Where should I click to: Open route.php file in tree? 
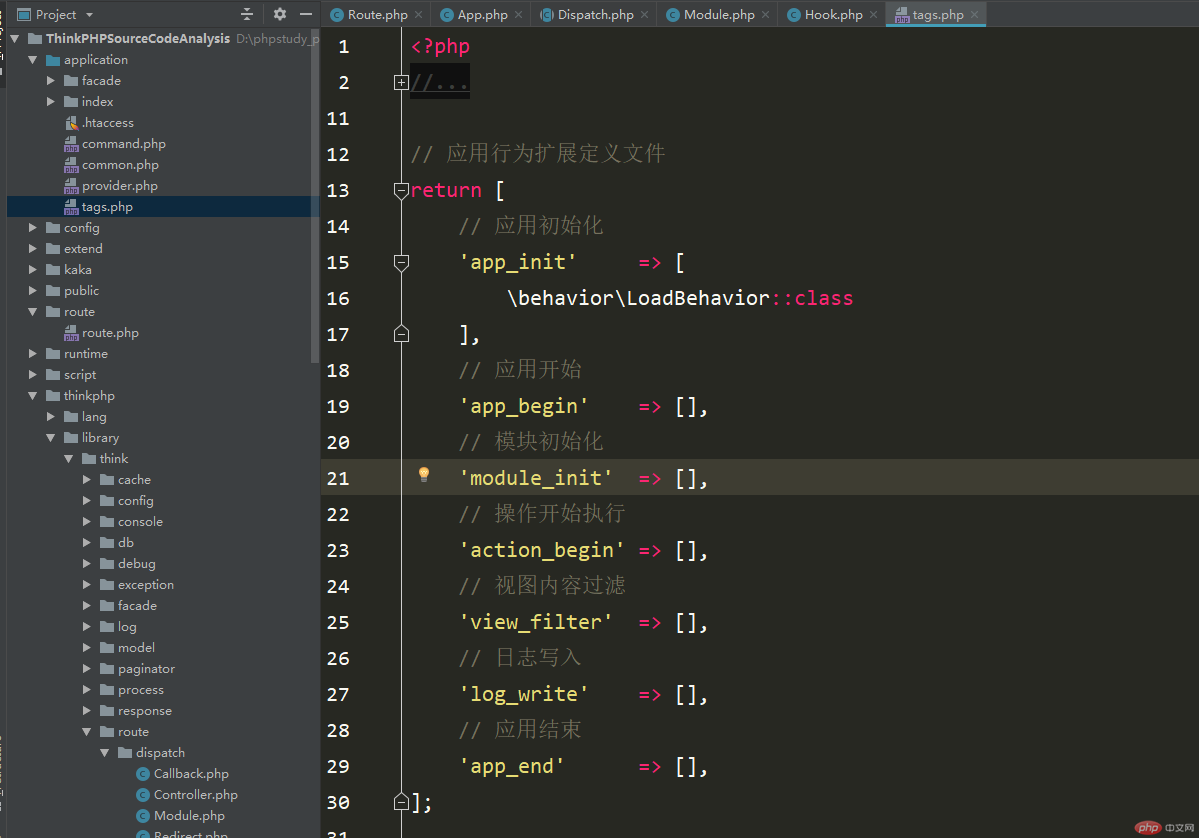tap(110, 333)
